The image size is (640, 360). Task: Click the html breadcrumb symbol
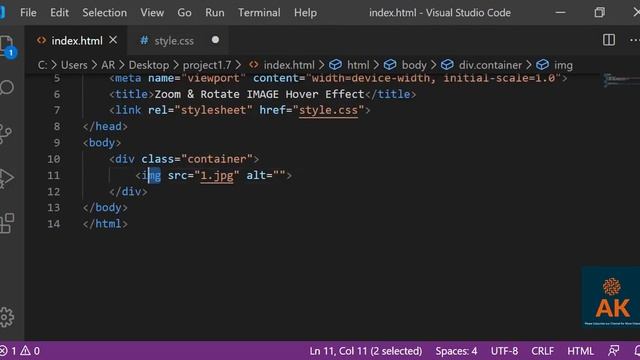point(358,65)
